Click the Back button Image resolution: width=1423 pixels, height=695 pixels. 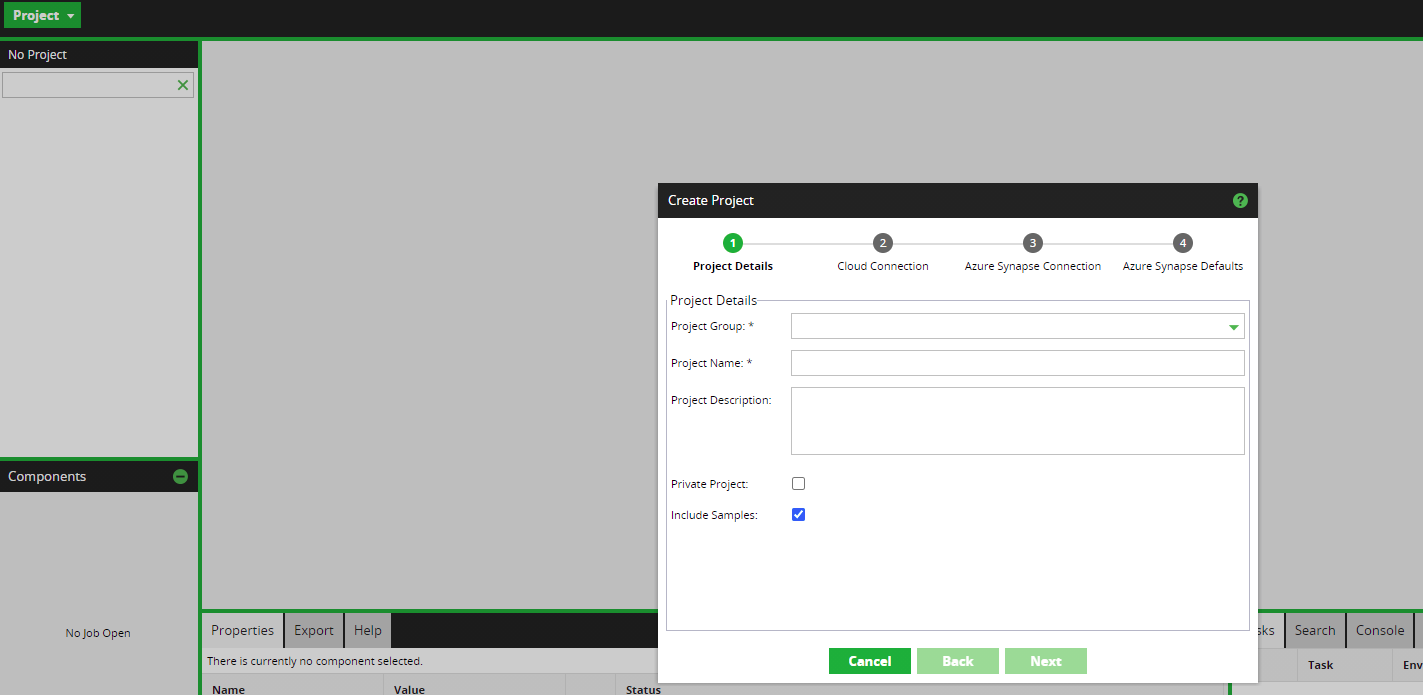(958, 661)
